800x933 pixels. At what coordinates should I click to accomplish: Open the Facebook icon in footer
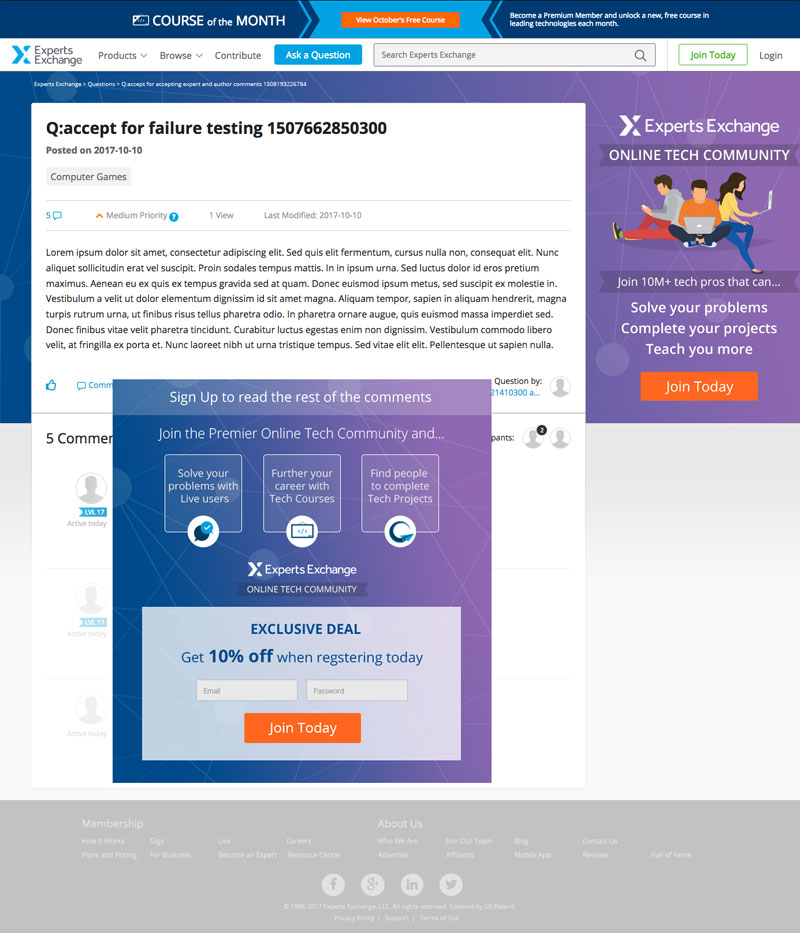333,884
